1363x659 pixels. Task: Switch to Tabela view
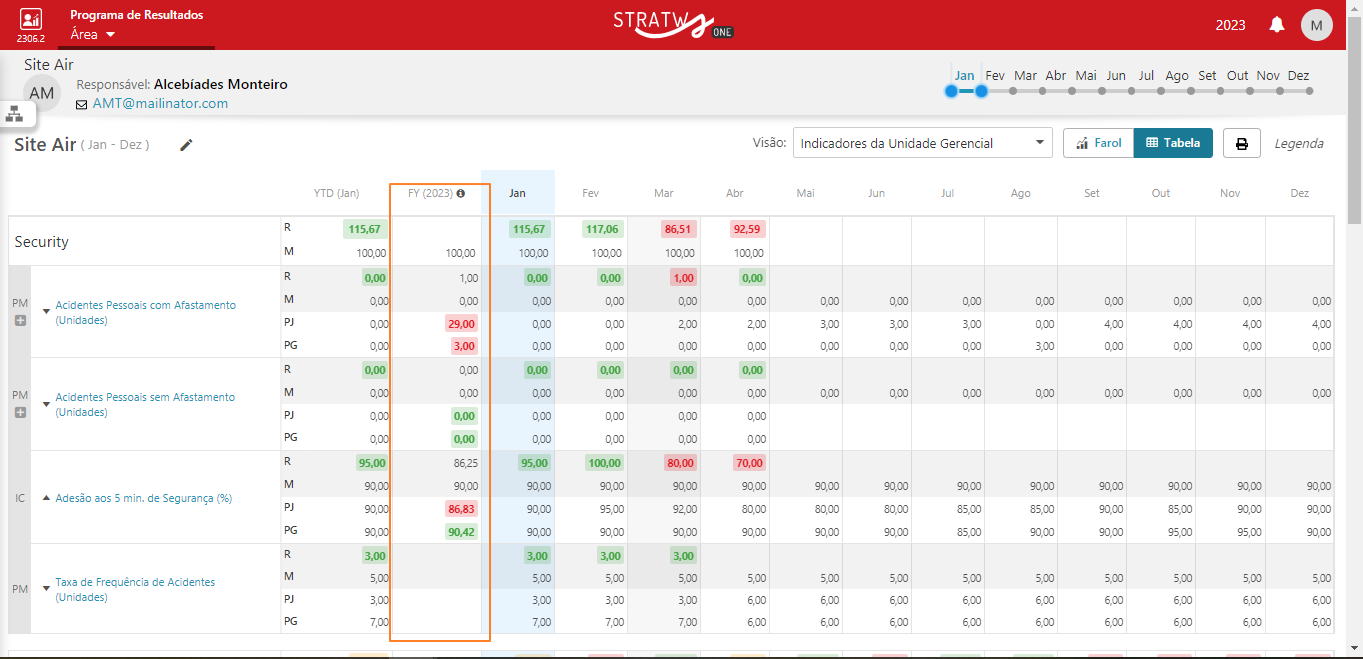[x=1173, y=143]
